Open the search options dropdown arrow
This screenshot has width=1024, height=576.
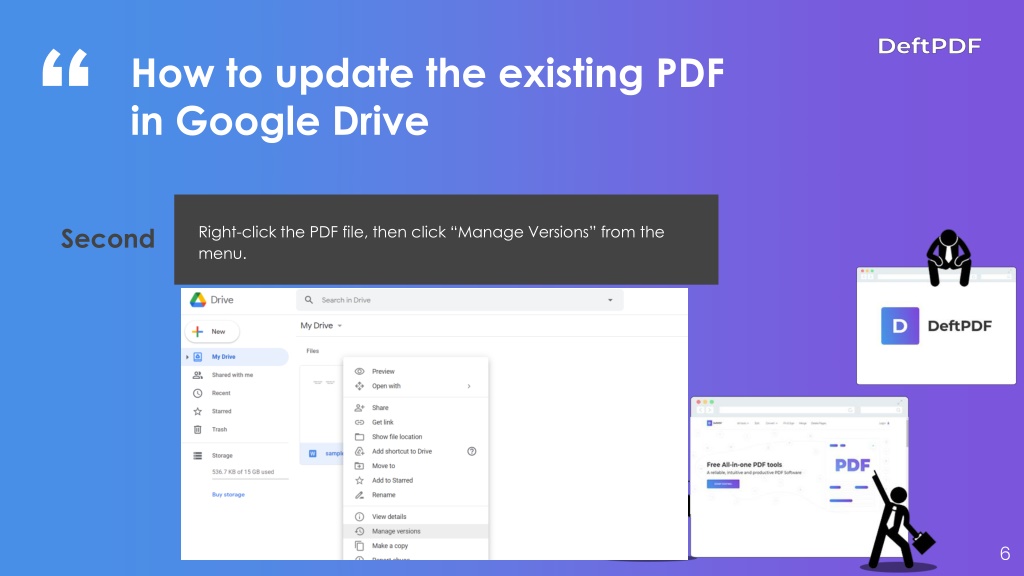coord(610,300)
